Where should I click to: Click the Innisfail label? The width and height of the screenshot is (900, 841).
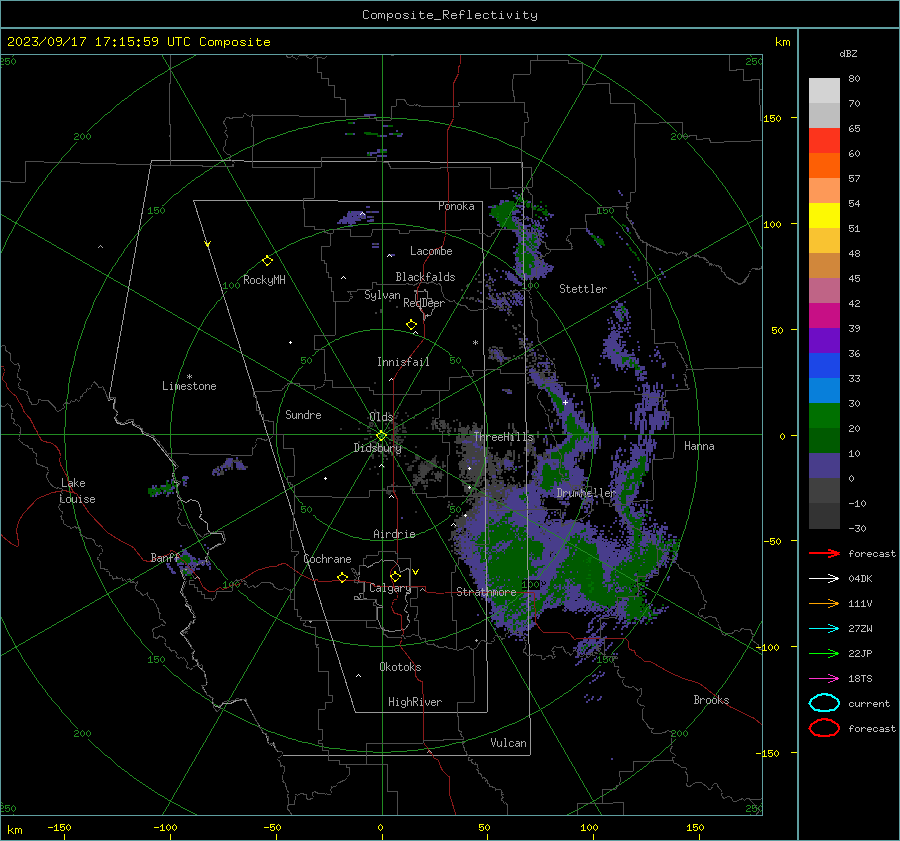(x=403, y=362)
